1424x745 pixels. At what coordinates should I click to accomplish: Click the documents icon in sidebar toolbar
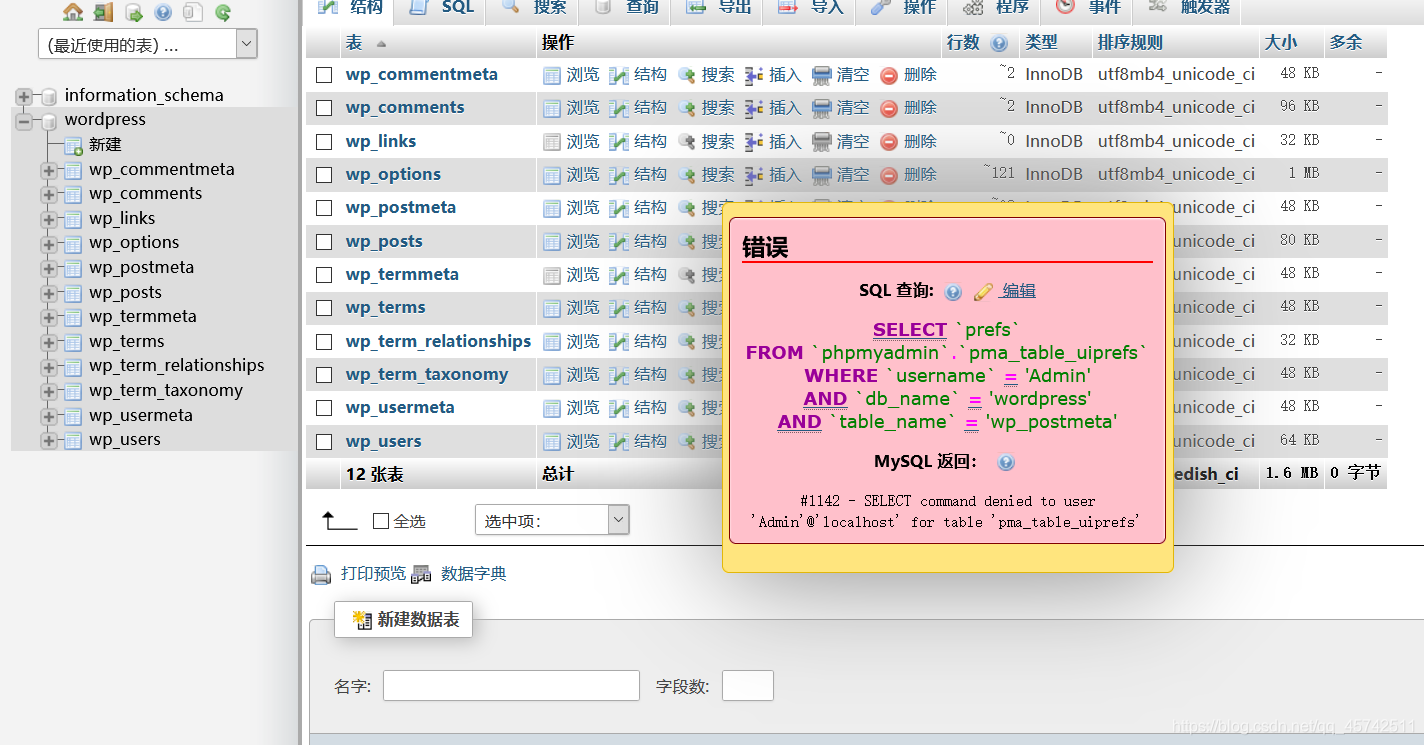pyautogui.click(x=193, y=12)
